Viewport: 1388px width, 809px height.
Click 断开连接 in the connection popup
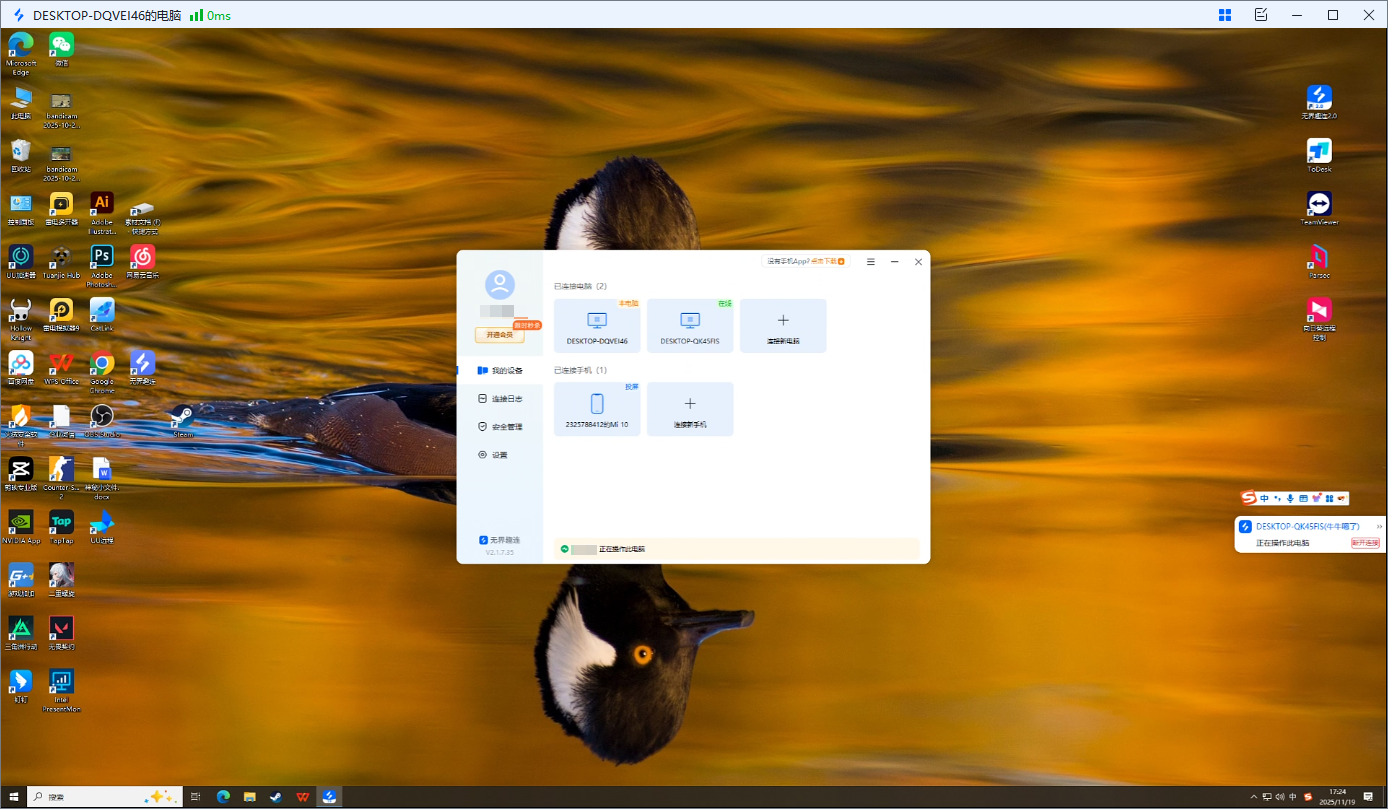tap(1365, 543)
